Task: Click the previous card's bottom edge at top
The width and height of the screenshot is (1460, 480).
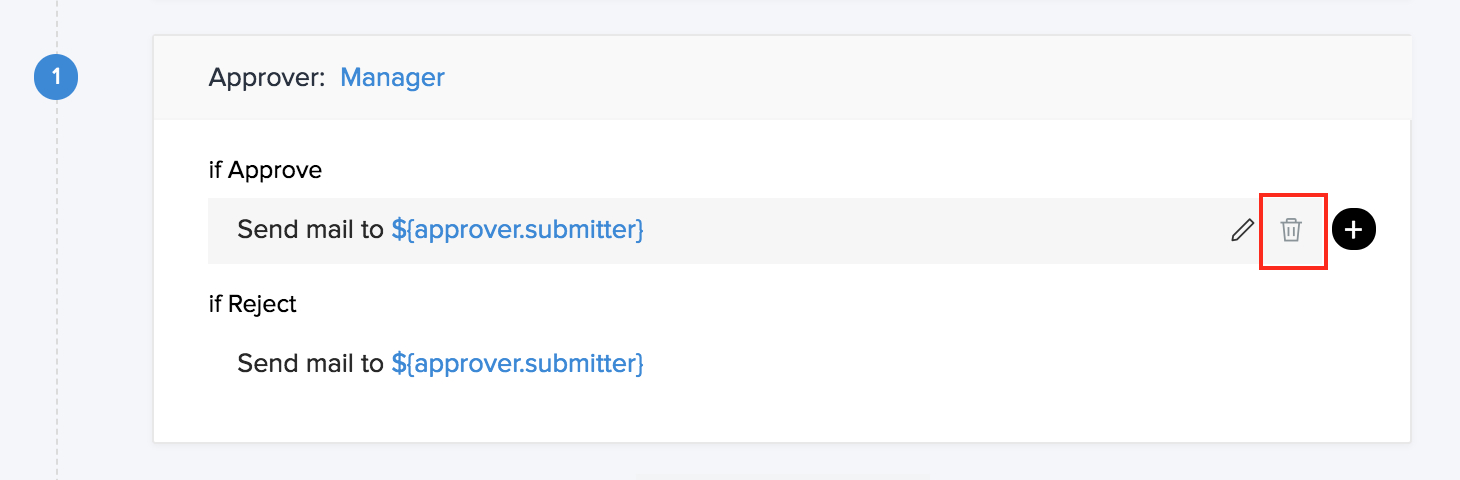Action: 780,1
